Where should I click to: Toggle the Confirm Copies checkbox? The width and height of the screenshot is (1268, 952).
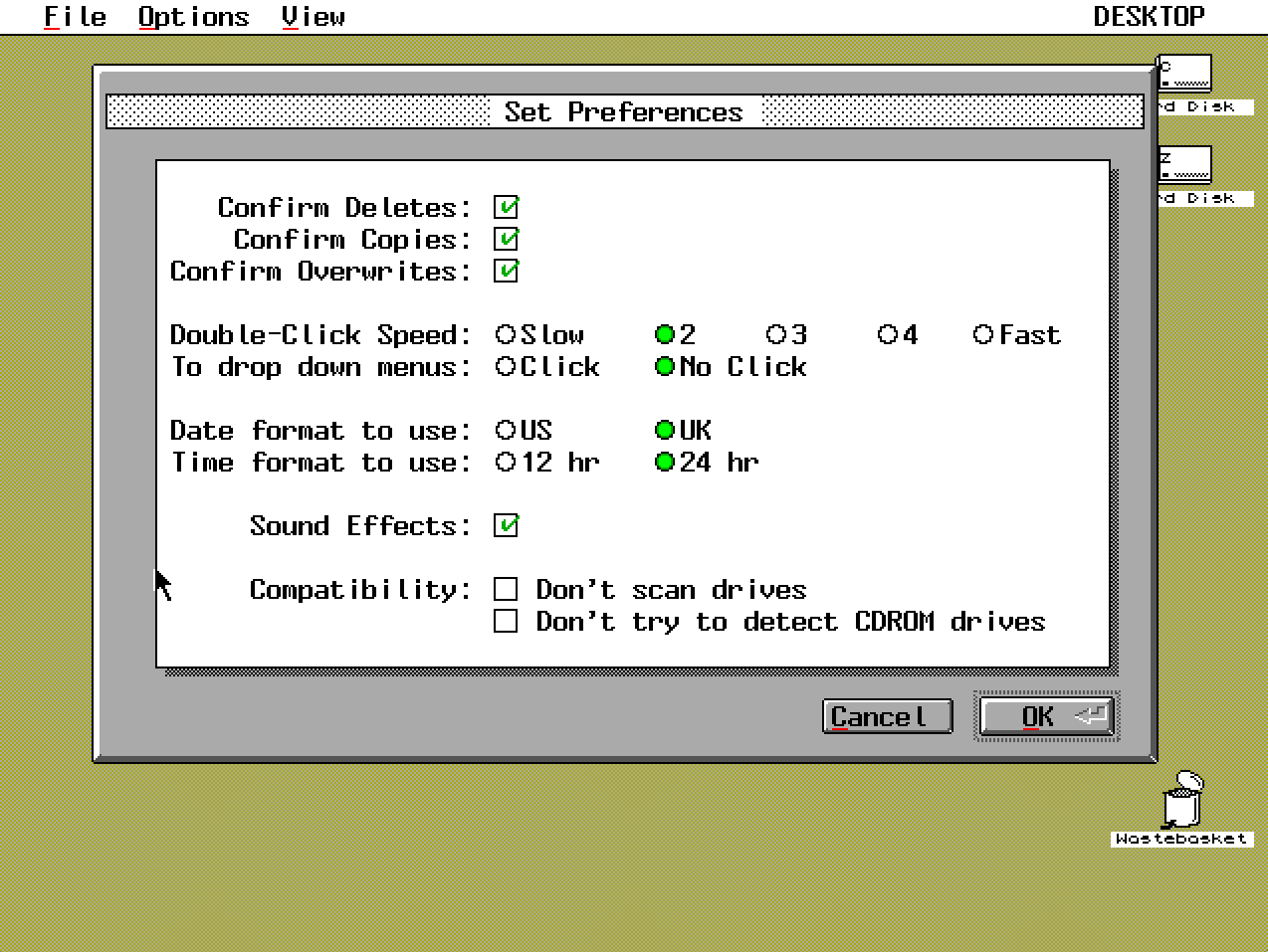tap(506, 239)
